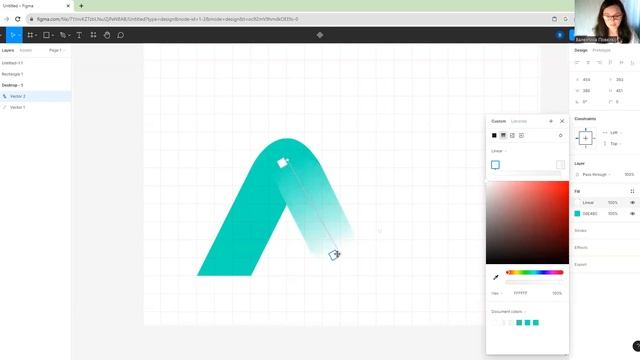This screenshot has width=640, height=360.
Task: Expand the Document colors dropdown
Action: (508, 311)
